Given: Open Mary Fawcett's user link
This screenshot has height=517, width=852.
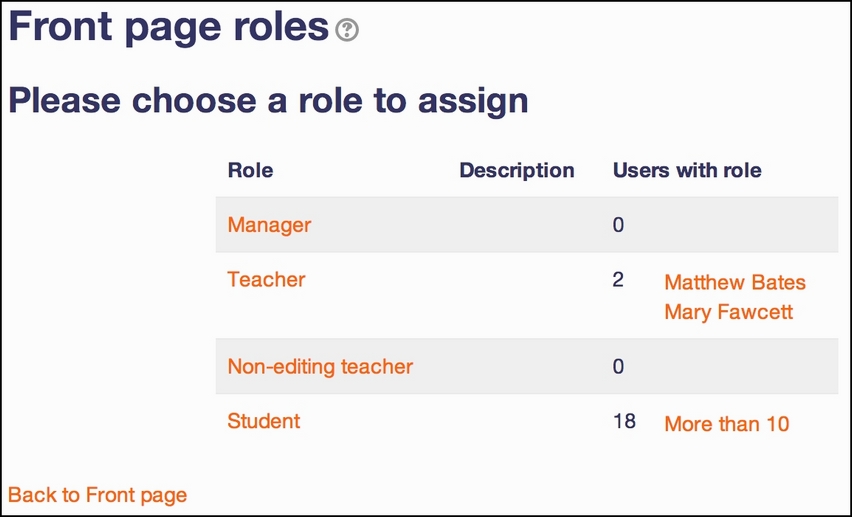Looking at the screenshot, I should tap(728, 312).
